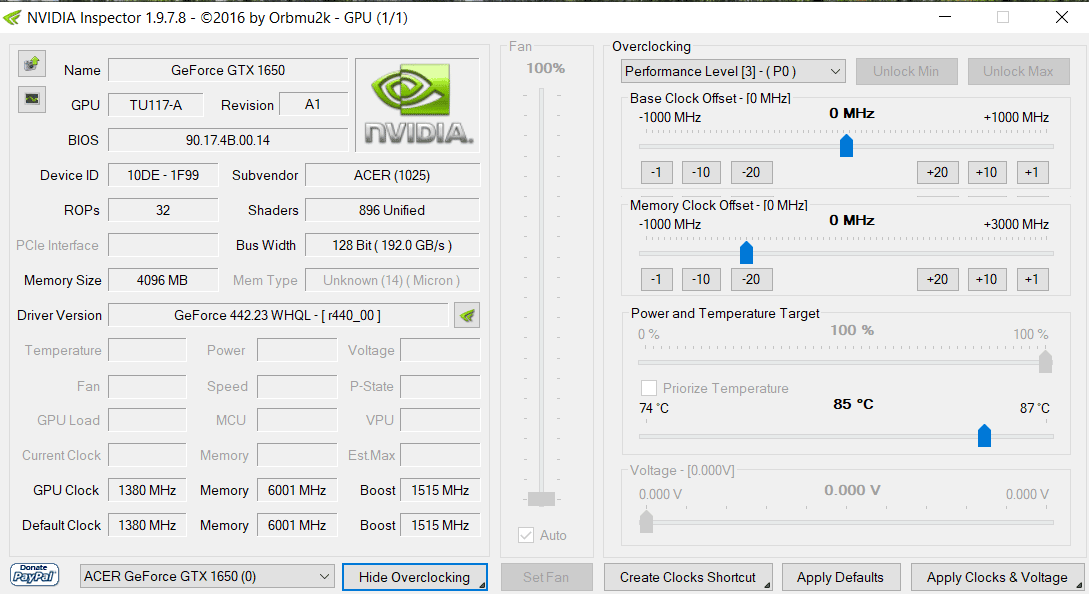Viewport: 1089px width, 594px height.
Task: Click -10 under Base Clock Offset
Action: click(701, 172)
